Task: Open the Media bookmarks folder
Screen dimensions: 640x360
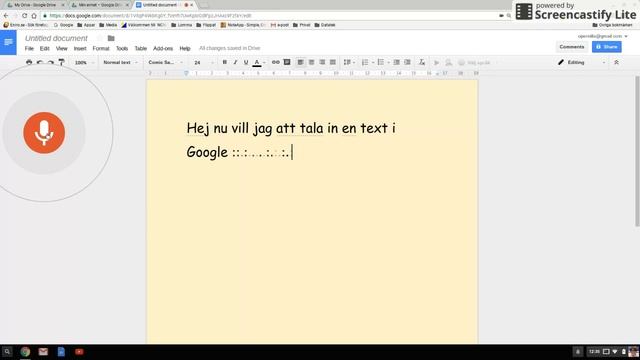Action: point(108,25)
